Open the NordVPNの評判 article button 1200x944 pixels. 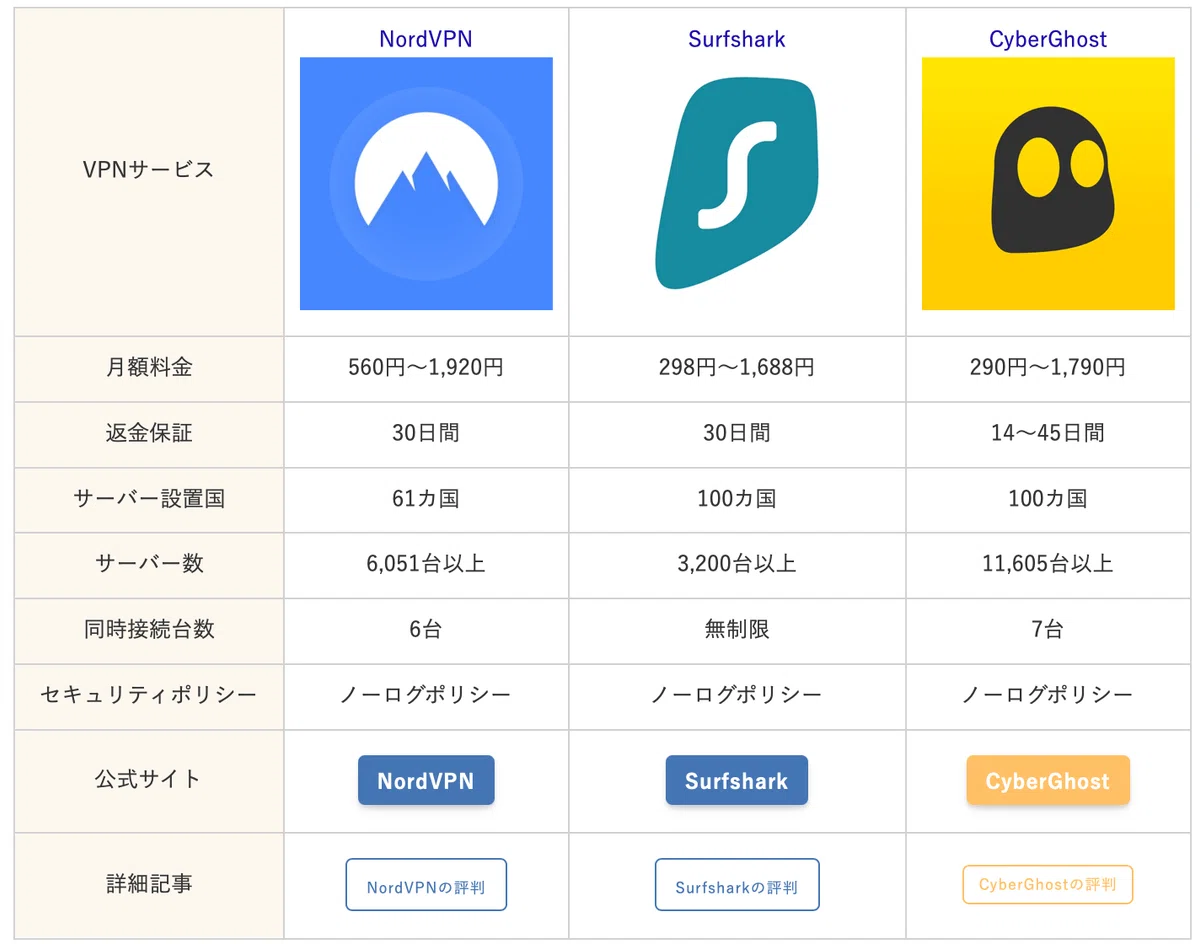tap(426, 885)
